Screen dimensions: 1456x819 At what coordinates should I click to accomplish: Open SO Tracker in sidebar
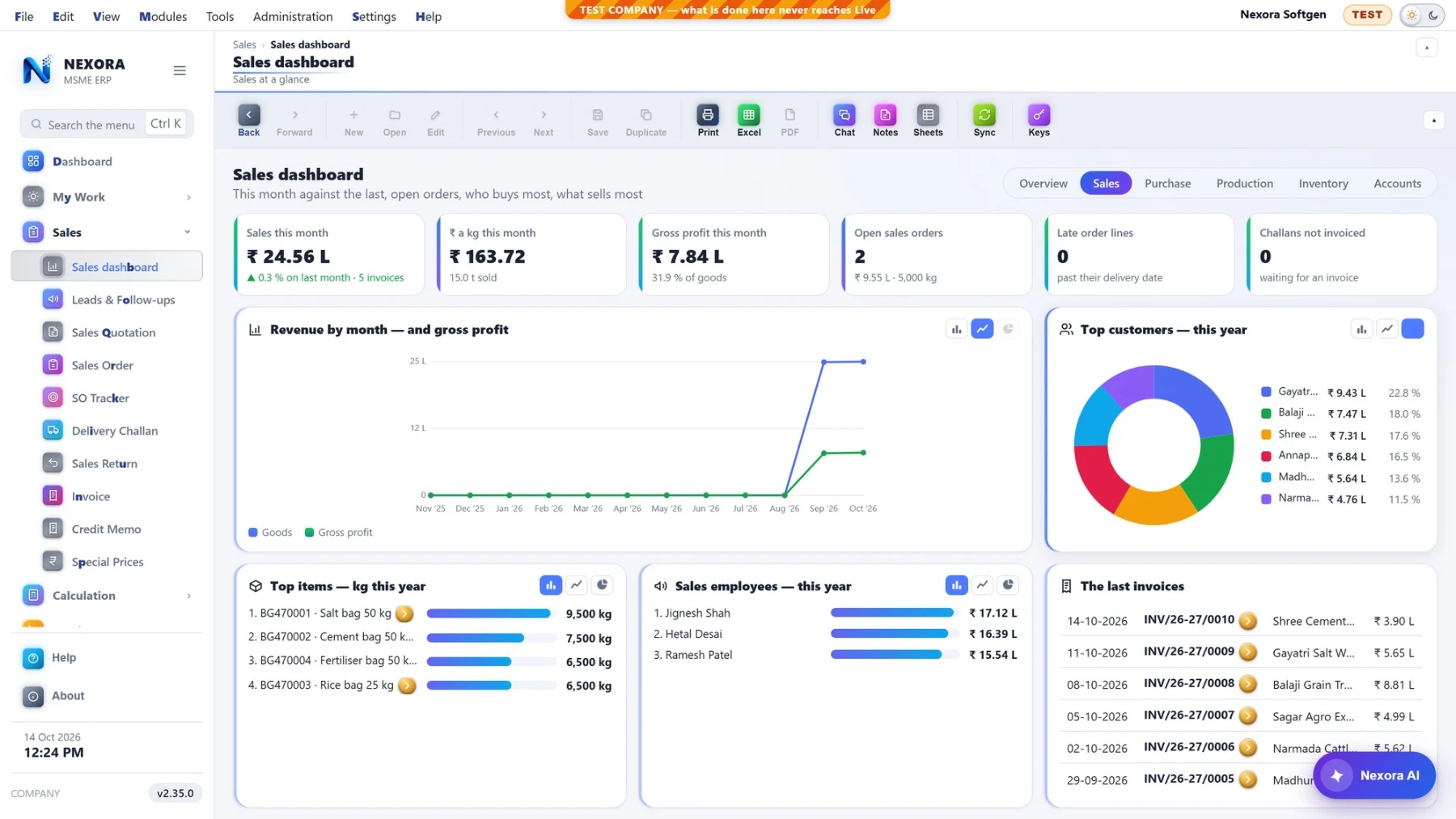click(107, 398)
